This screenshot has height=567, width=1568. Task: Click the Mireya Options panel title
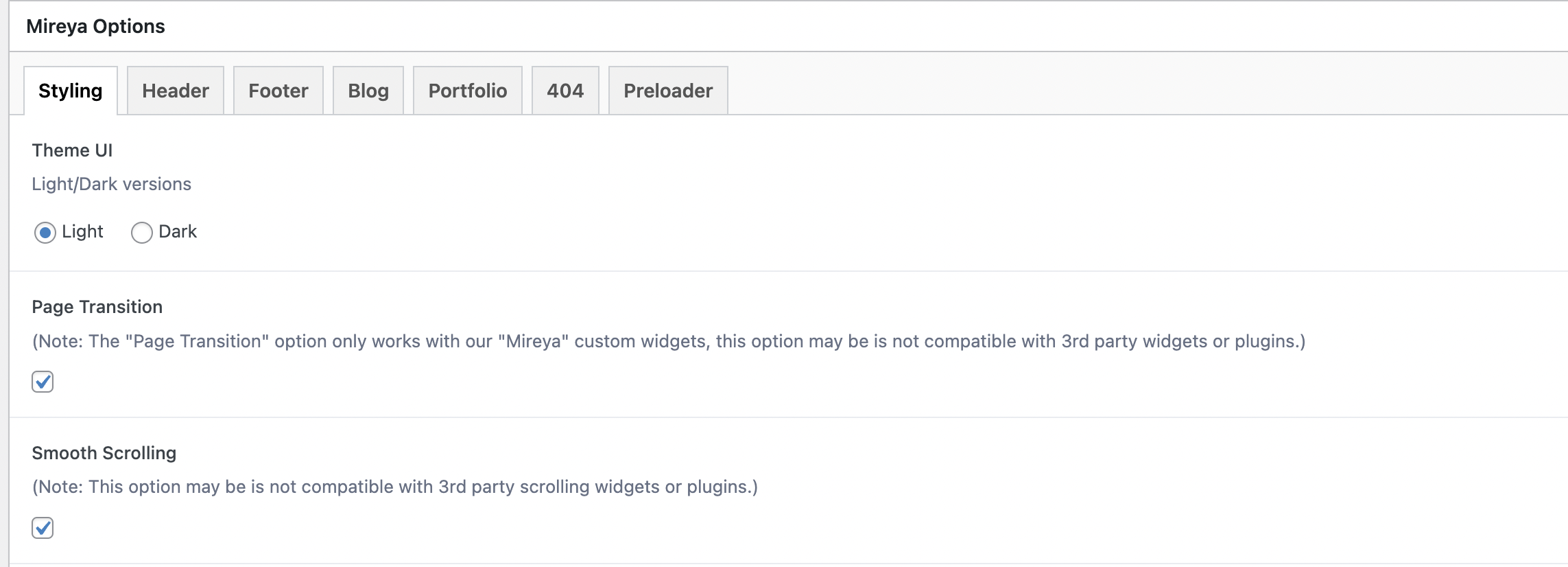tap(95, 26)
